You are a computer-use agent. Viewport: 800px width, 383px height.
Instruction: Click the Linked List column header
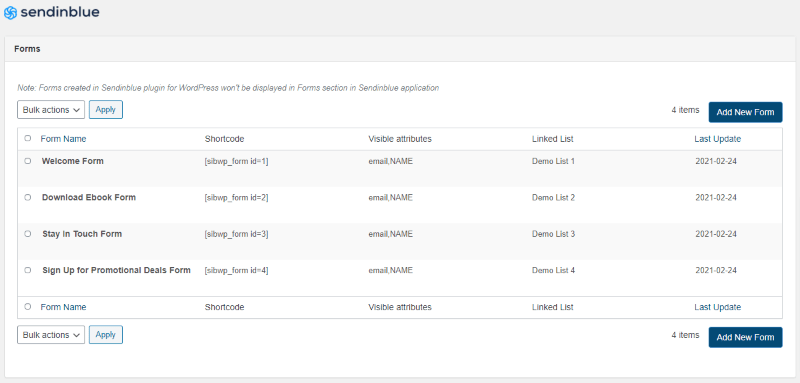pos(553,139)
